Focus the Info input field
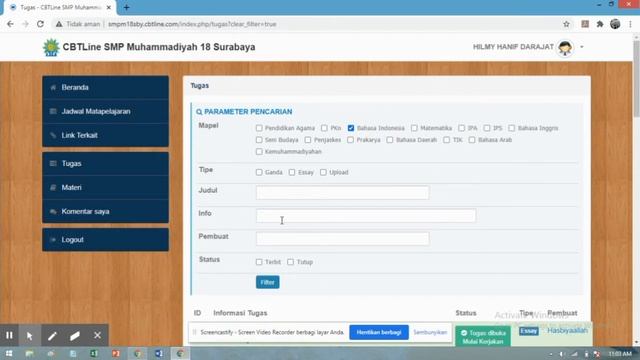 (366, 216)
